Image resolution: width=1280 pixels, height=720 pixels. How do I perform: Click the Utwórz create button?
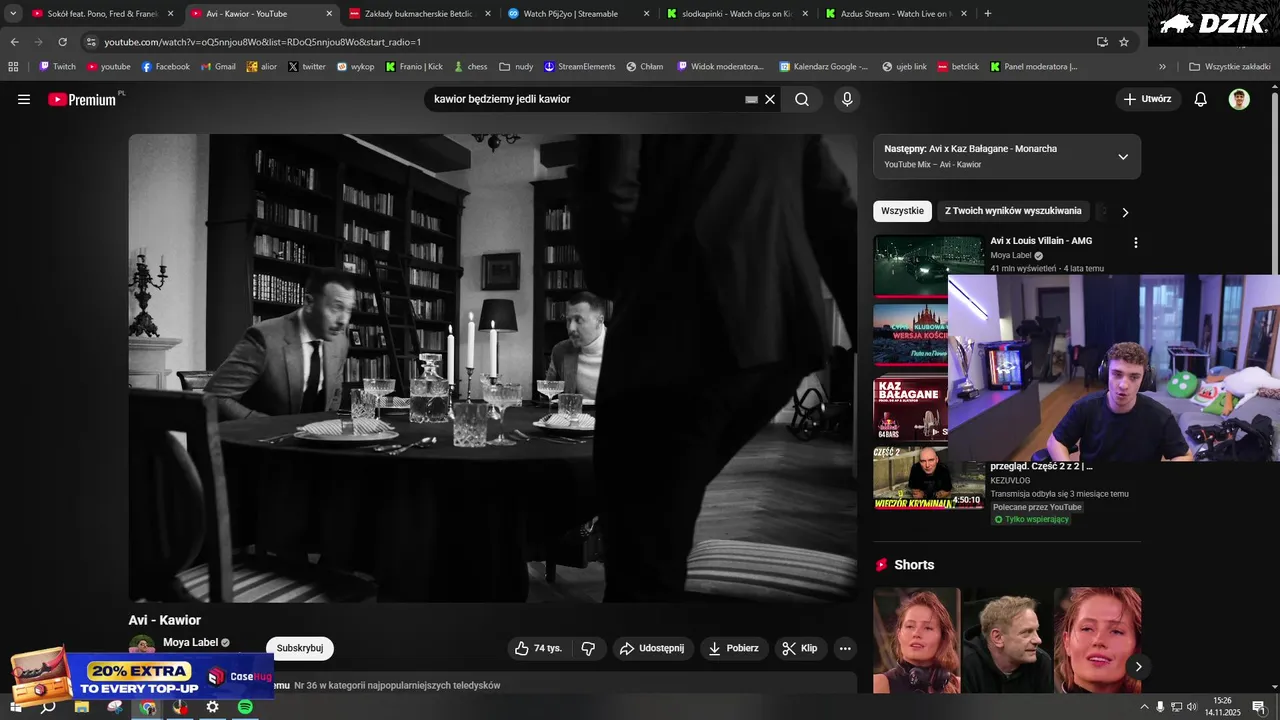[x=1148, y=99]
